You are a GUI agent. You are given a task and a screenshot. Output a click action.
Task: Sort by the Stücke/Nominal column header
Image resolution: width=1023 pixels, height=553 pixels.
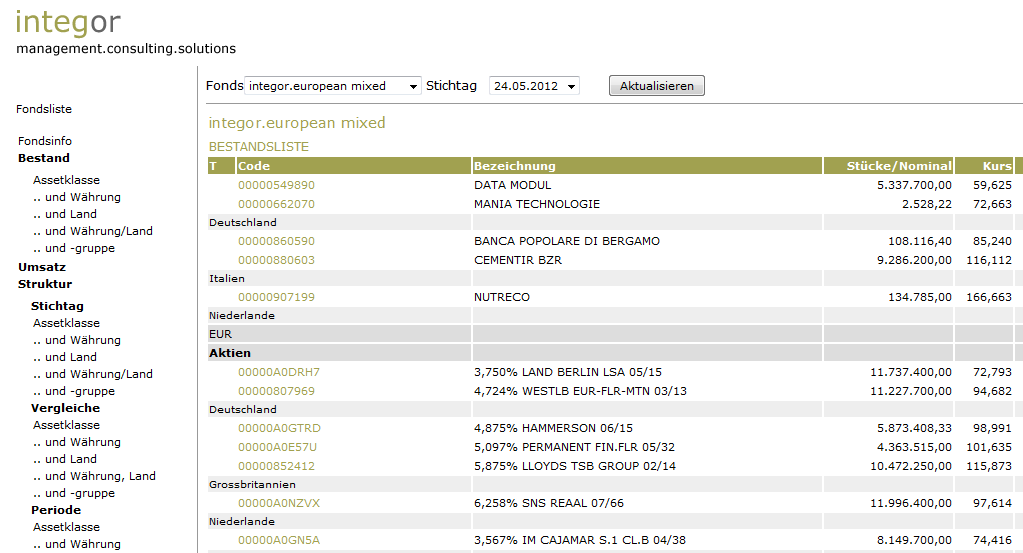pos(889,166)
